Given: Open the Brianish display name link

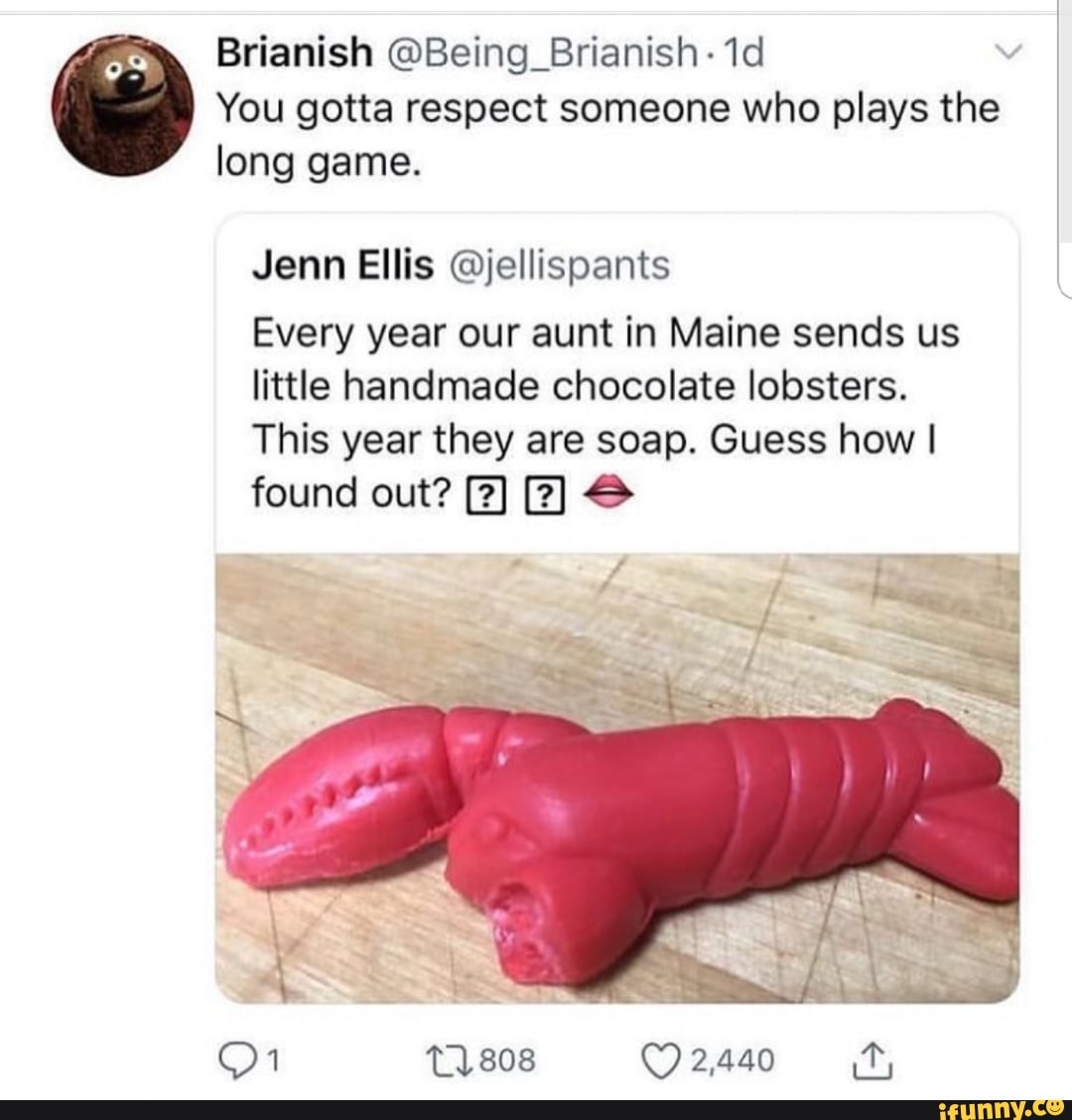Looking at the screenshot, I should click(293, 52).
